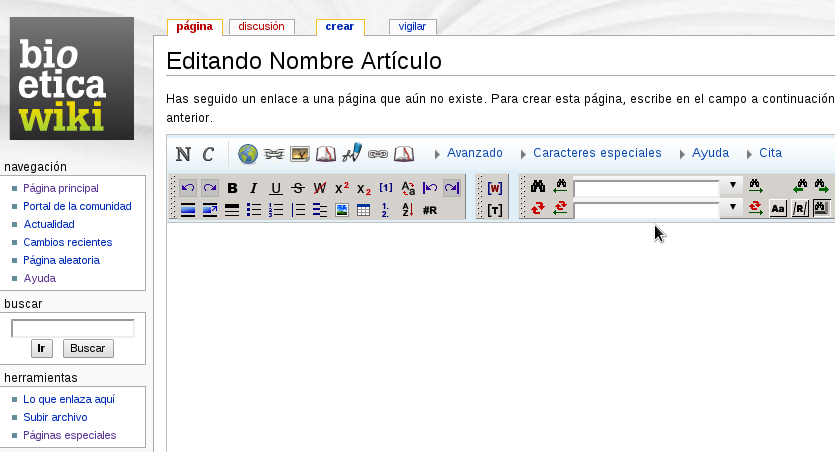Image resolution: width=835 pixels, height=452 pixels.
Task: Switch to the discusión tab
Action: pos(261,27)
